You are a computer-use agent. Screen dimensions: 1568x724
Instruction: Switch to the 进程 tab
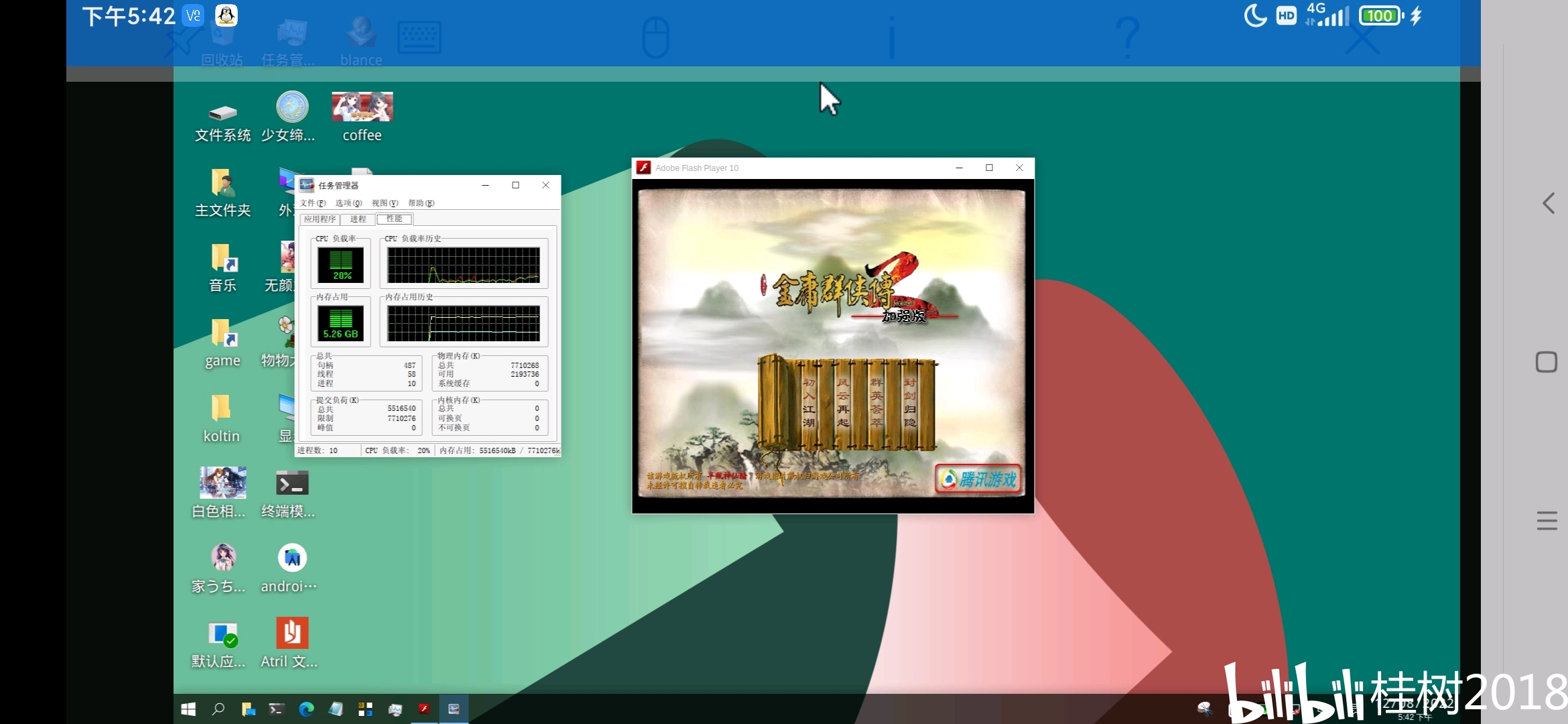tap(358, 219)
